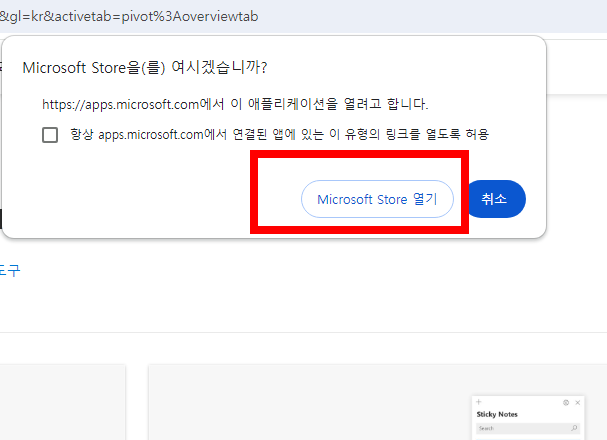The height and width of the screenshot is (440, 607).
Task: Click the URL text in the address bar
Action: [129, 17]
